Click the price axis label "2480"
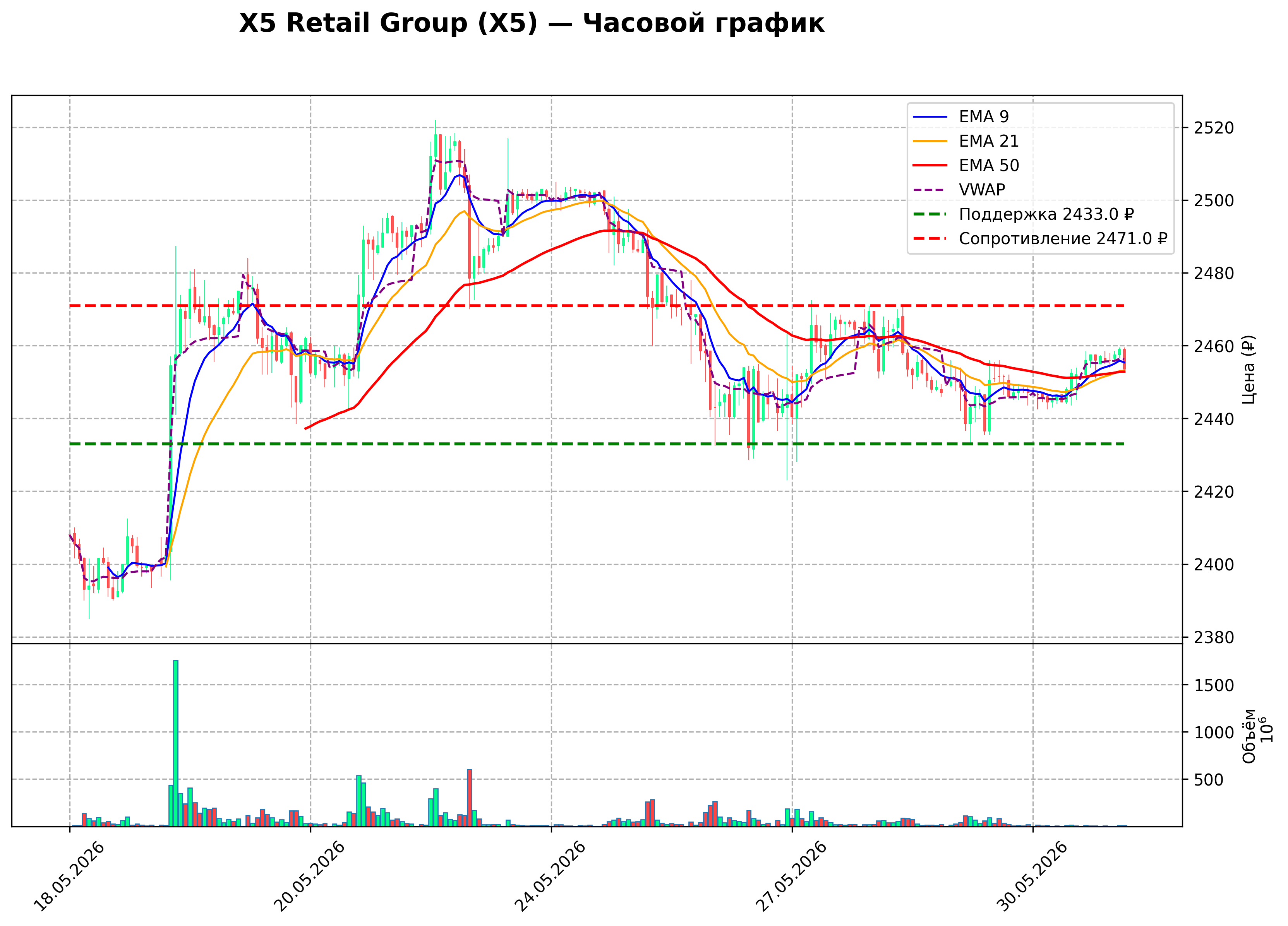Screen dimensions: 1288x926 [1214, 273]
